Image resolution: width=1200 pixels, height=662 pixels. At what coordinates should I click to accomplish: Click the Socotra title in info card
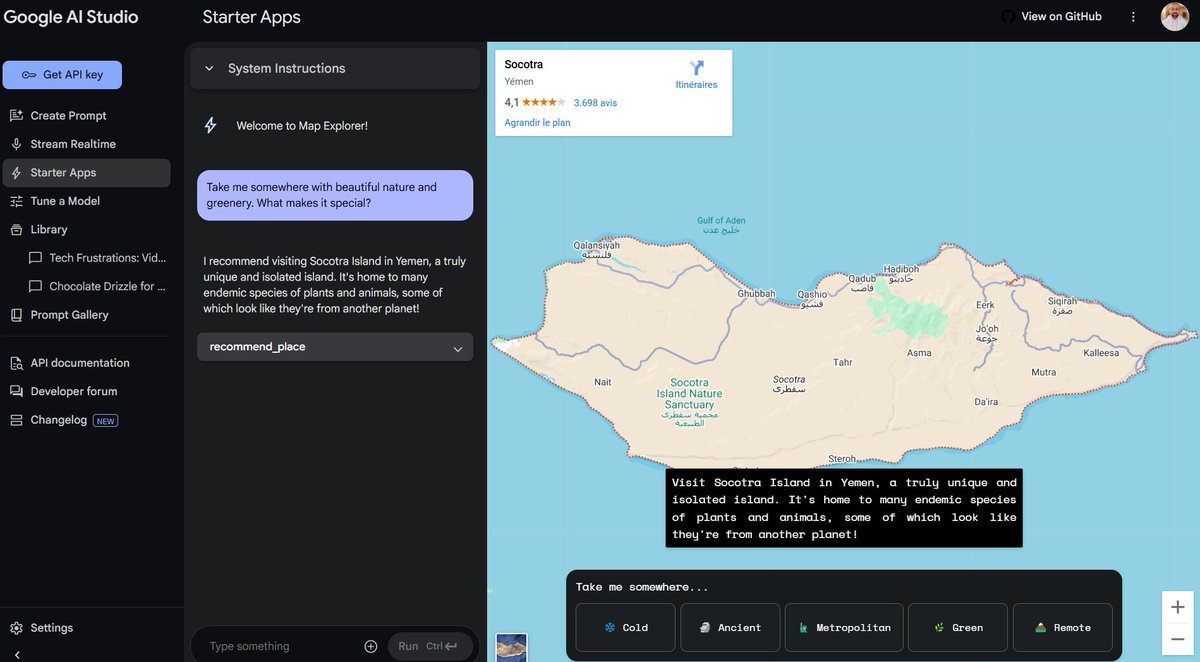pyautogui.click(x=524, y=65)
